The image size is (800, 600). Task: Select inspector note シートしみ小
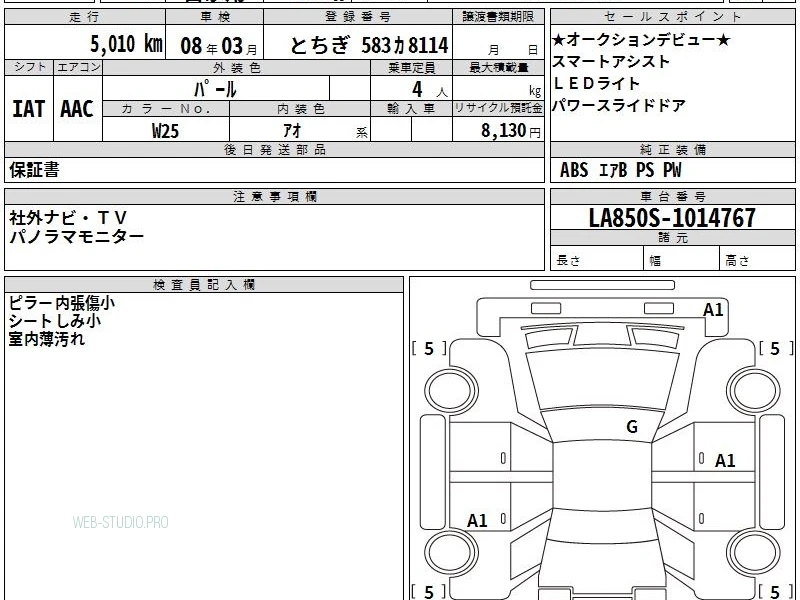55,321
